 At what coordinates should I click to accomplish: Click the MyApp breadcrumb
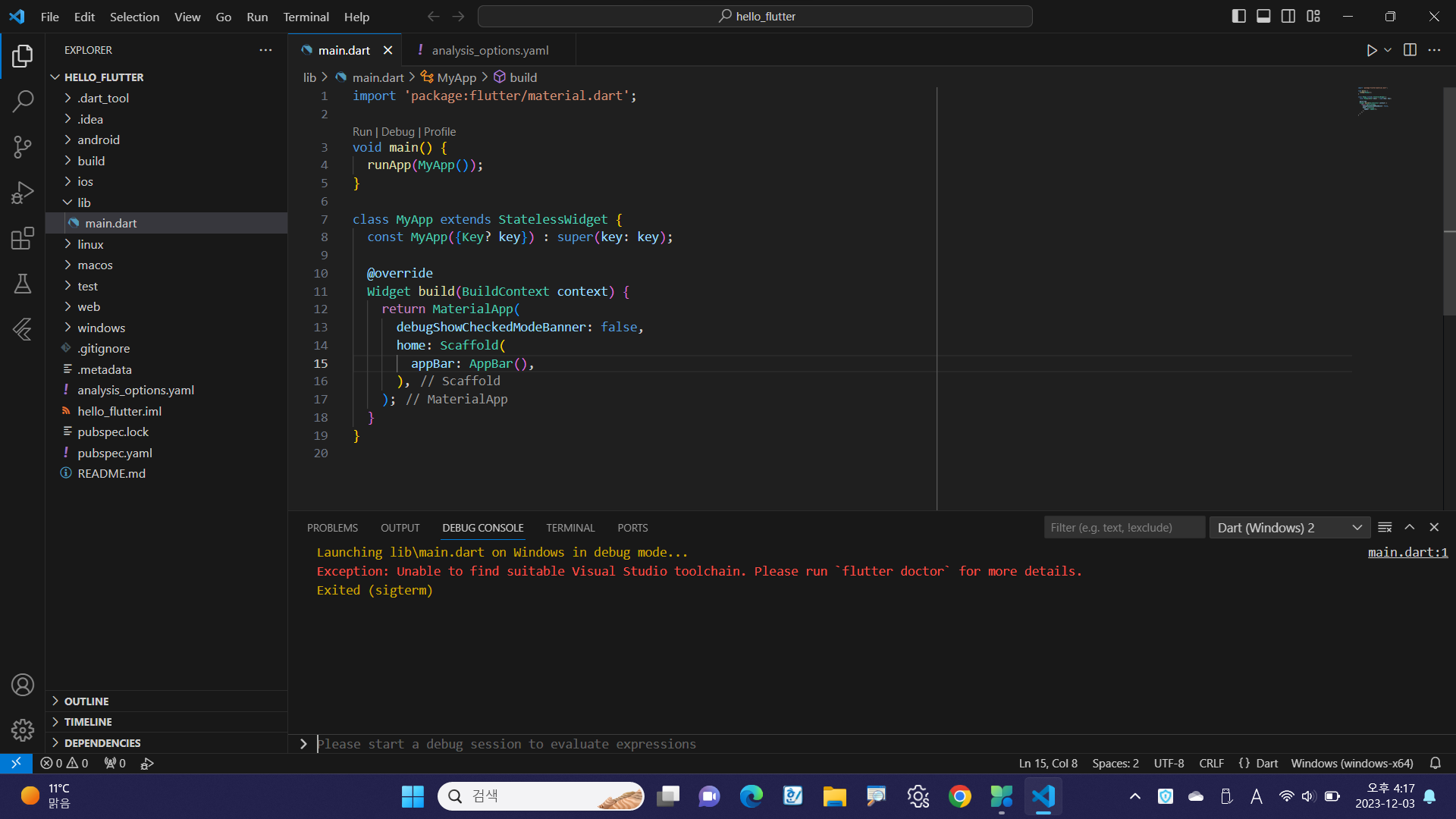point(449,77)
